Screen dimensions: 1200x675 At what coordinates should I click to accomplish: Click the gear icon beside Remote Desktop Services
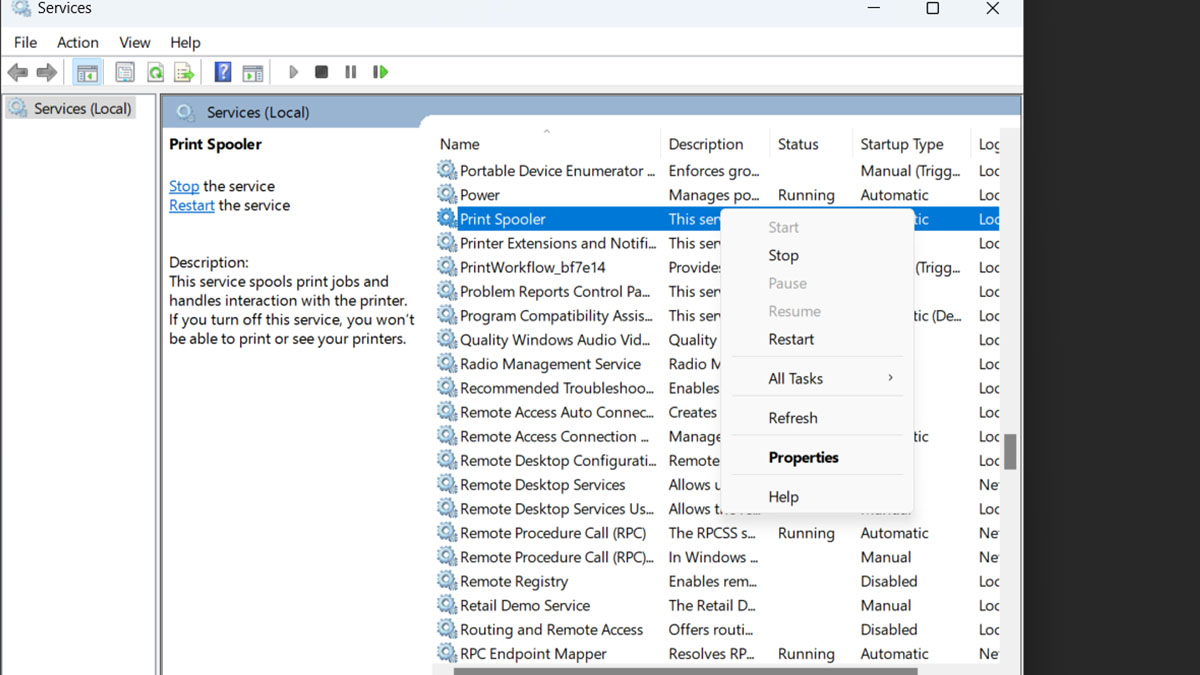(447, 484)
